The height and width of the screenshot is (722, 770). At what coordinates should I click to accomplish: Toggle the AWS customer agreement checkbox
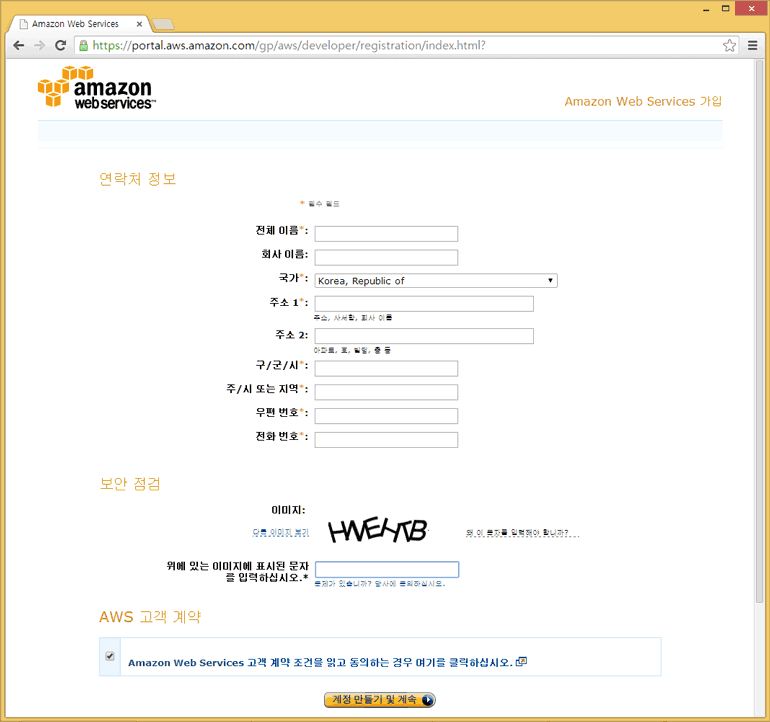pos(110,657)
